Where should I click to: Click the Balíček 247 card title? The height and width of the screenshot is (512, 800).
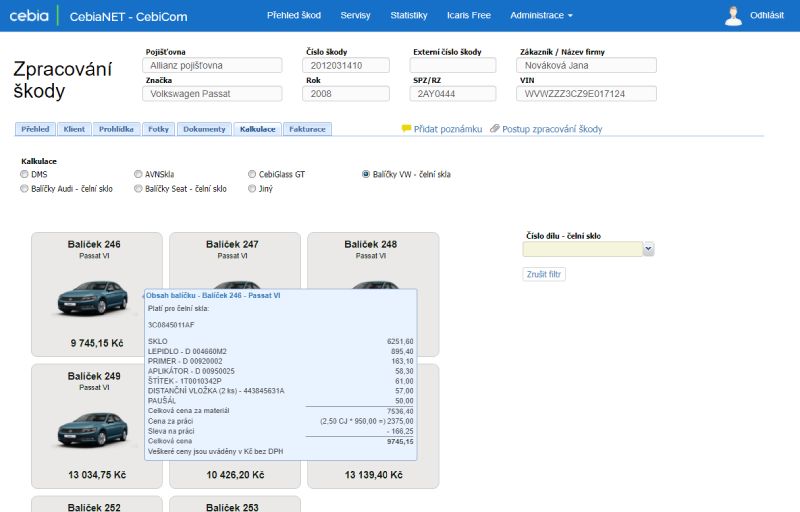(x=232, y=244)
